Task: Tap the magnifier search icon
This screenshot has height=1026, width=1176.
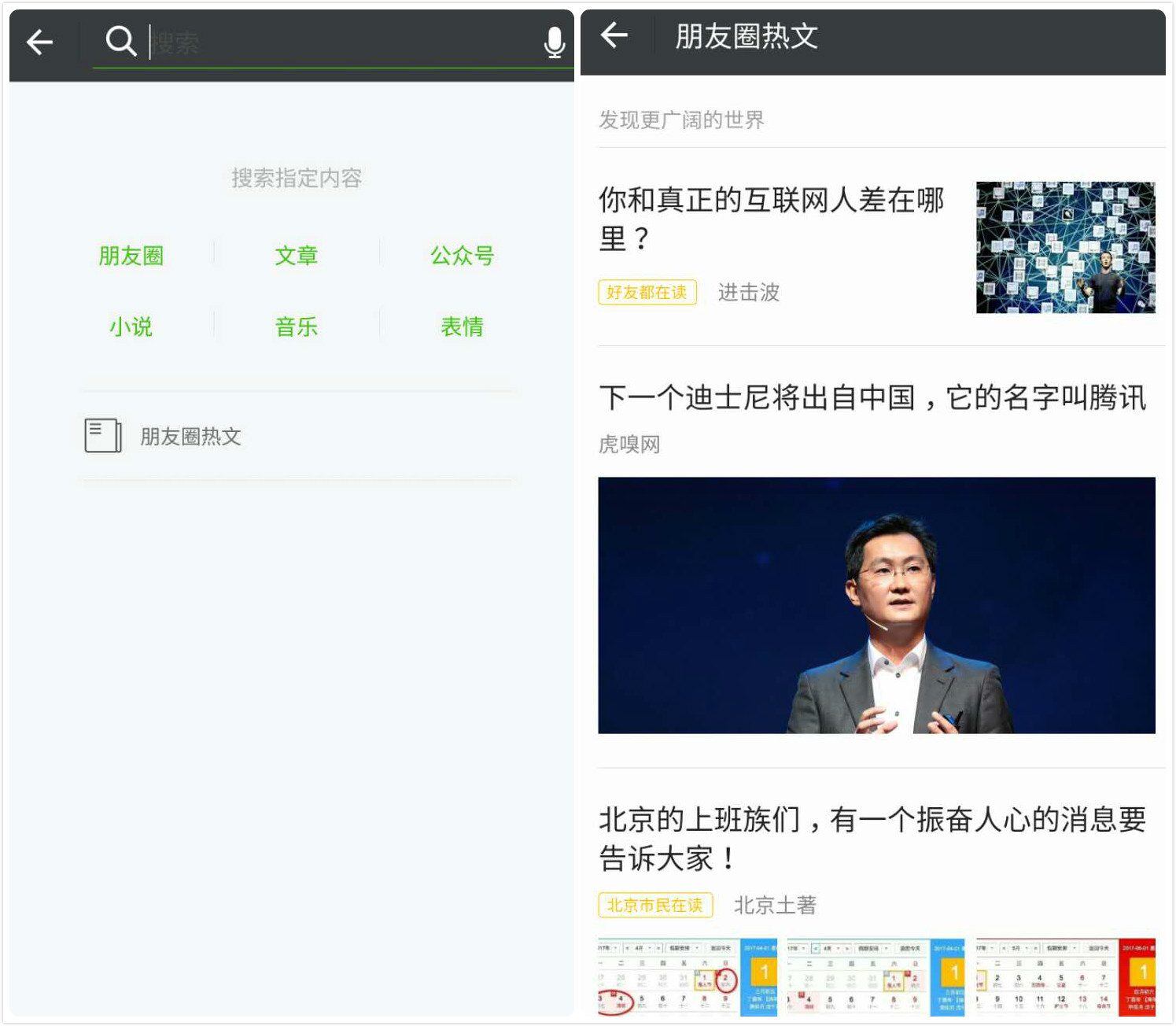Action: pyautogui.click(x=120, y=40)
